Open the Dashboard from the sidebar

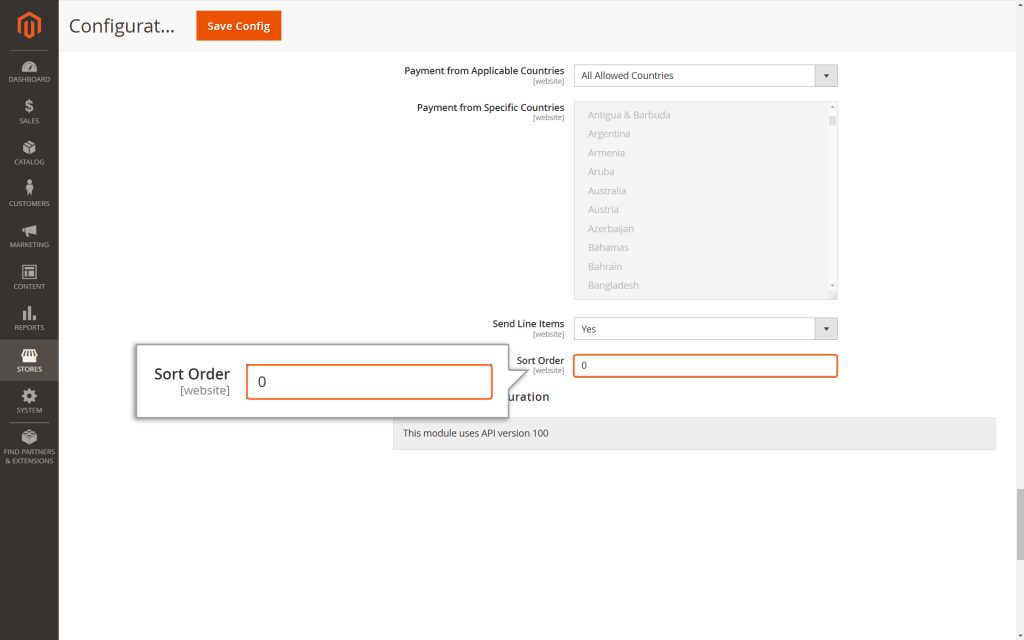coord(29,67)
